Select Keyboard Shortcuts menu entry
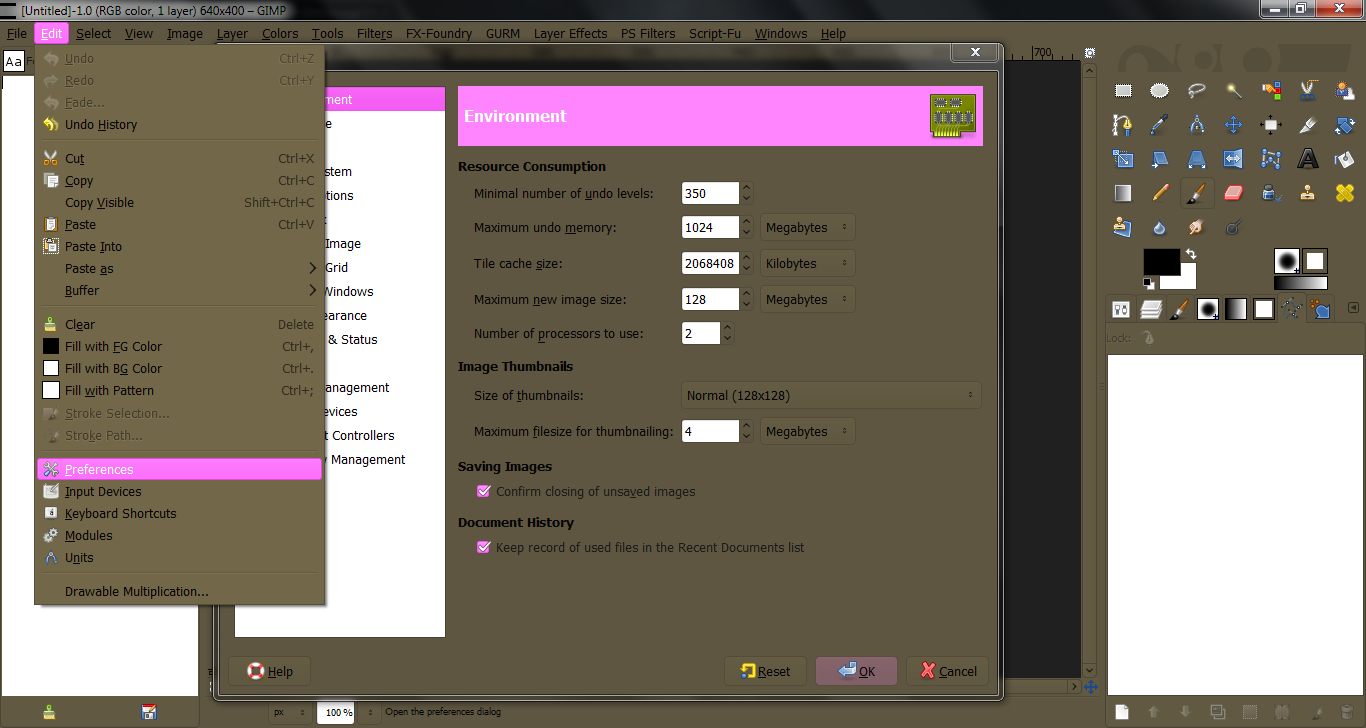 (180, 513)
